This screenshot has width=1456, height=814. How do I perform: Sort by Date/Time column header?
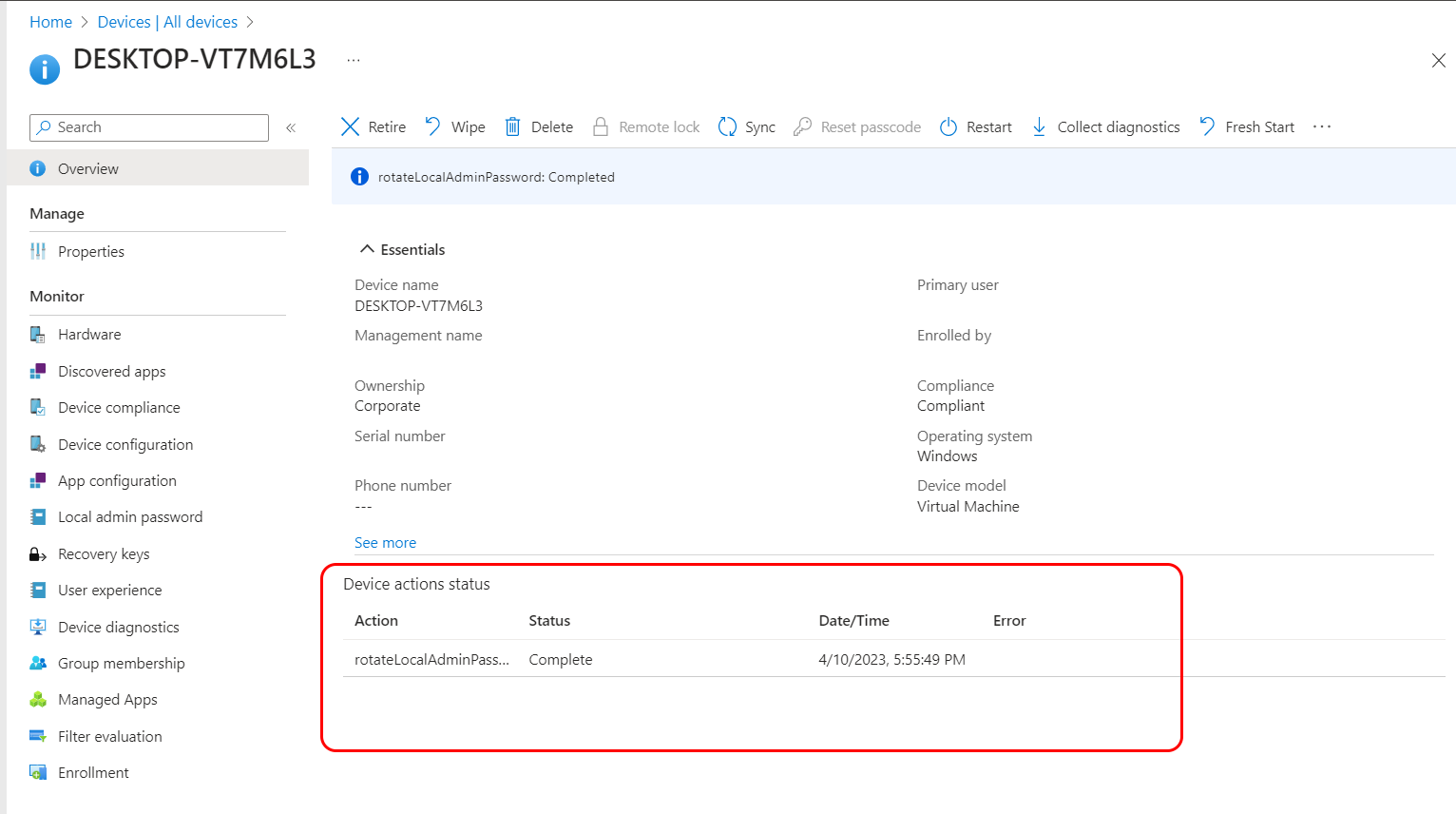(x=854, y=620)
